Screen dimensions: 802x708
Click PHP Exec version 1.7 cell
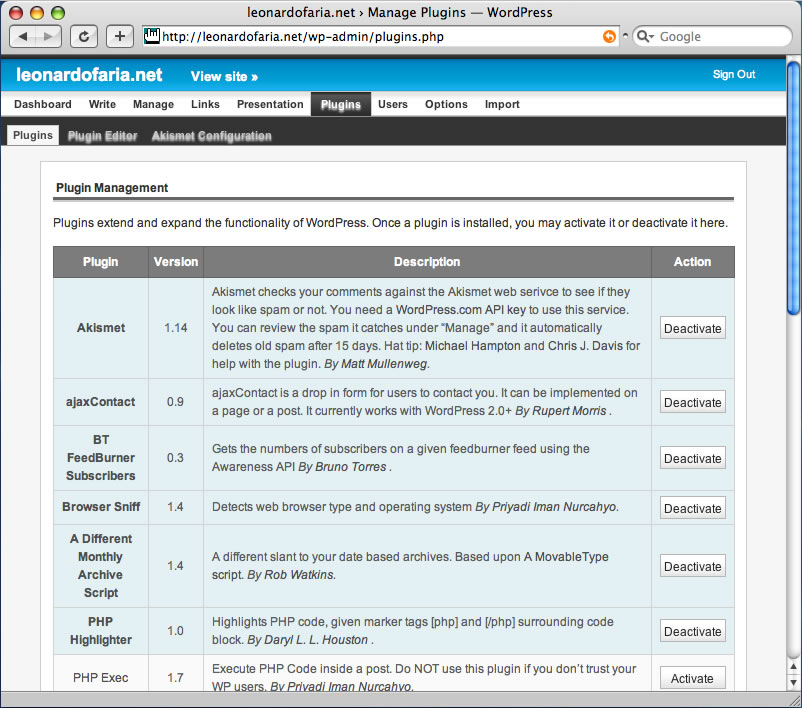pos(176,675)
